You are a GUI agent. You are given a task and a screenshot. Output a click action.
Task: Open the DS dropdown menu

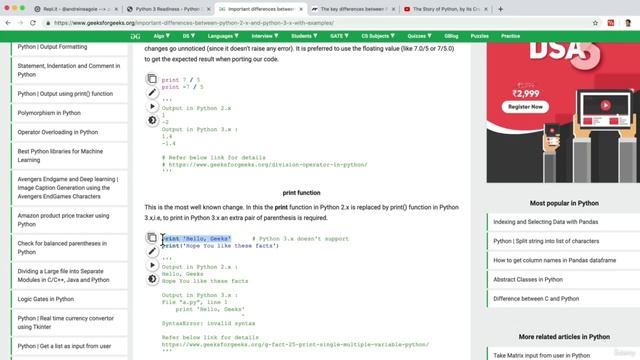point(189,36)
